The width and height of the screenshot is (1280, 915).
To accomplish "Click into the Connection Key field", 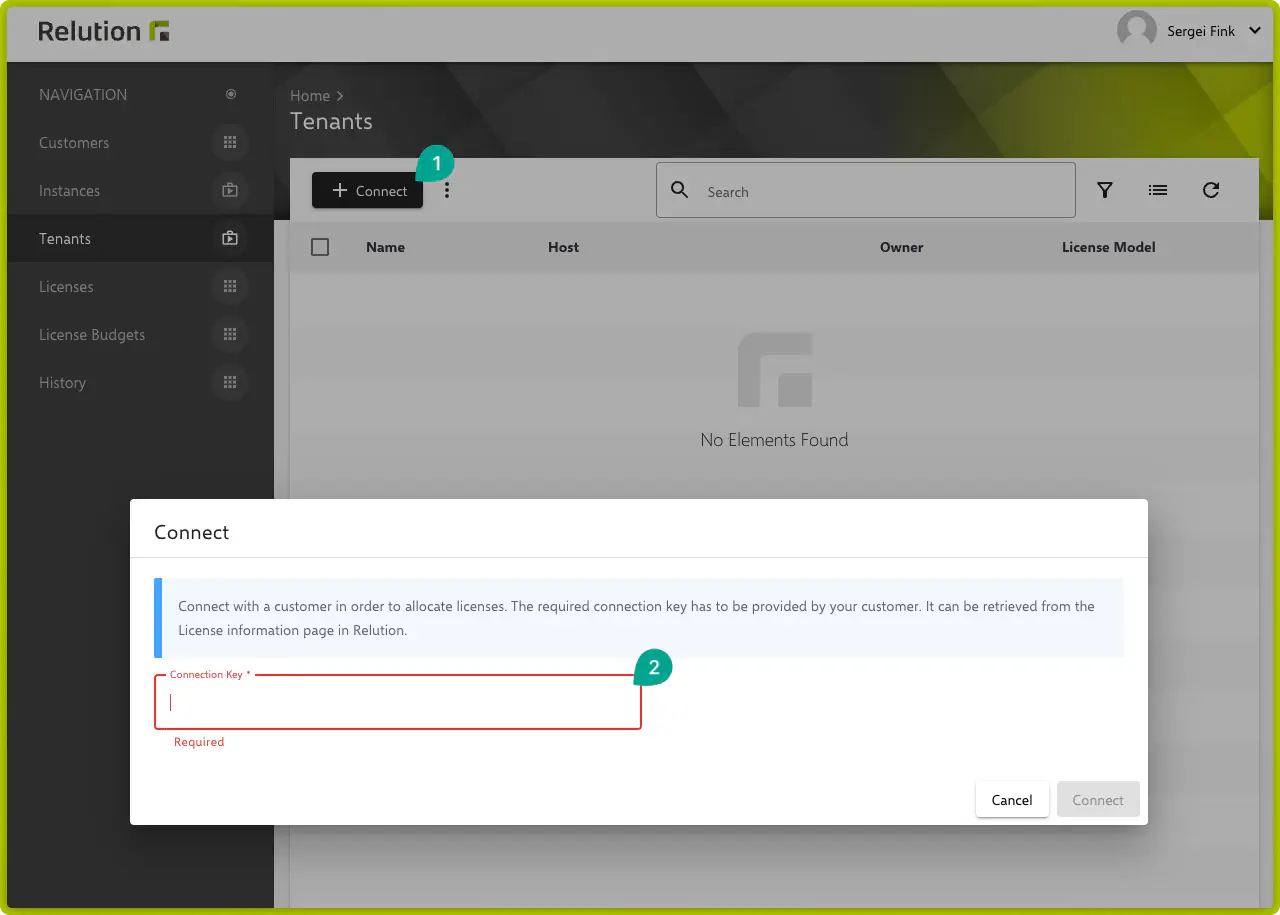I will pyautogui.click(x=398, y=702).
